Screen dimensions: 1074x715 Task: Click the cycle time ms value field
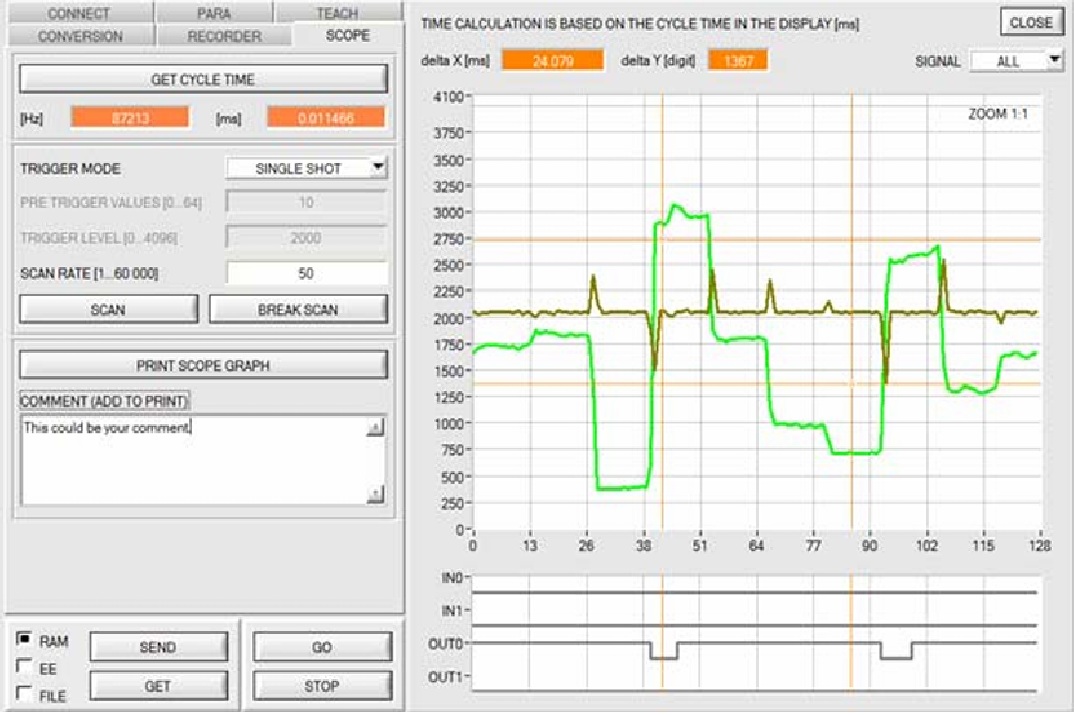pyautogui.click(x=326, y=117)
